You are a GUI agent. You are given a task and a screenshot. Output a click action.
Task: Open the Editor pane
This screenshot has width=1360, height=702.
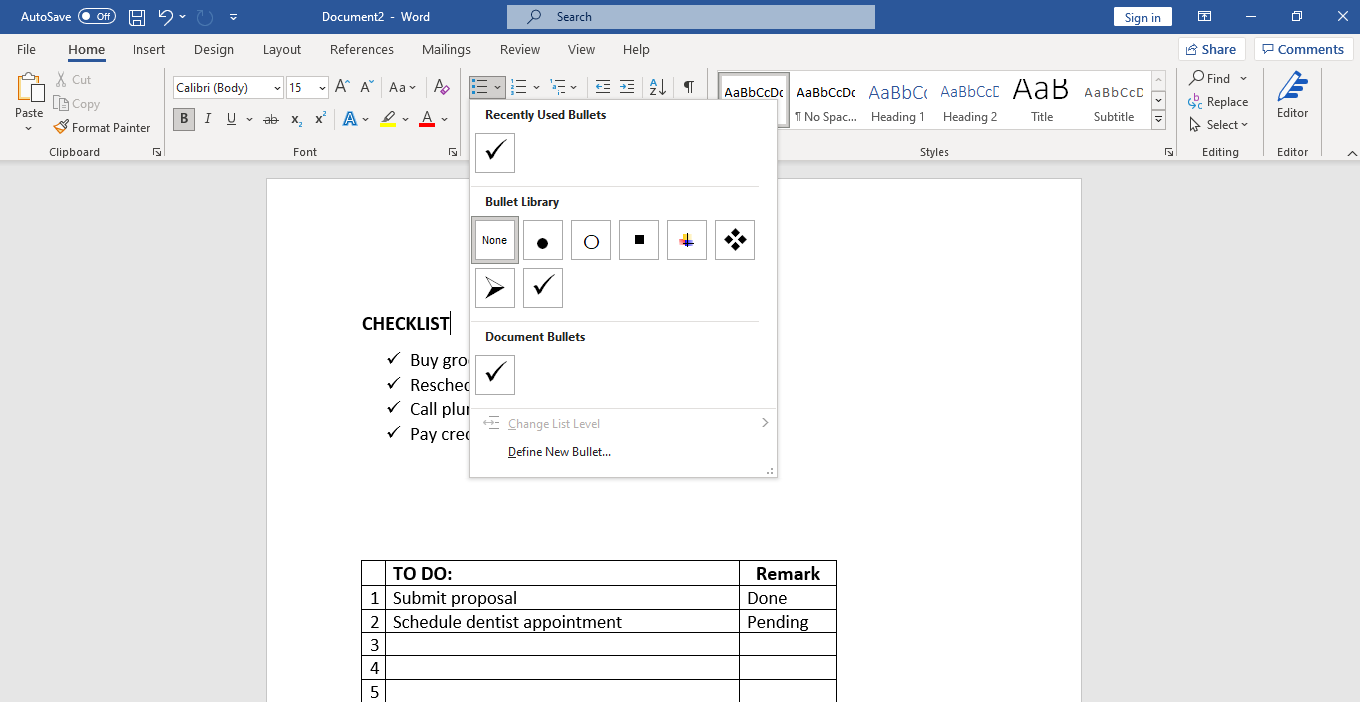[1291, 98]
